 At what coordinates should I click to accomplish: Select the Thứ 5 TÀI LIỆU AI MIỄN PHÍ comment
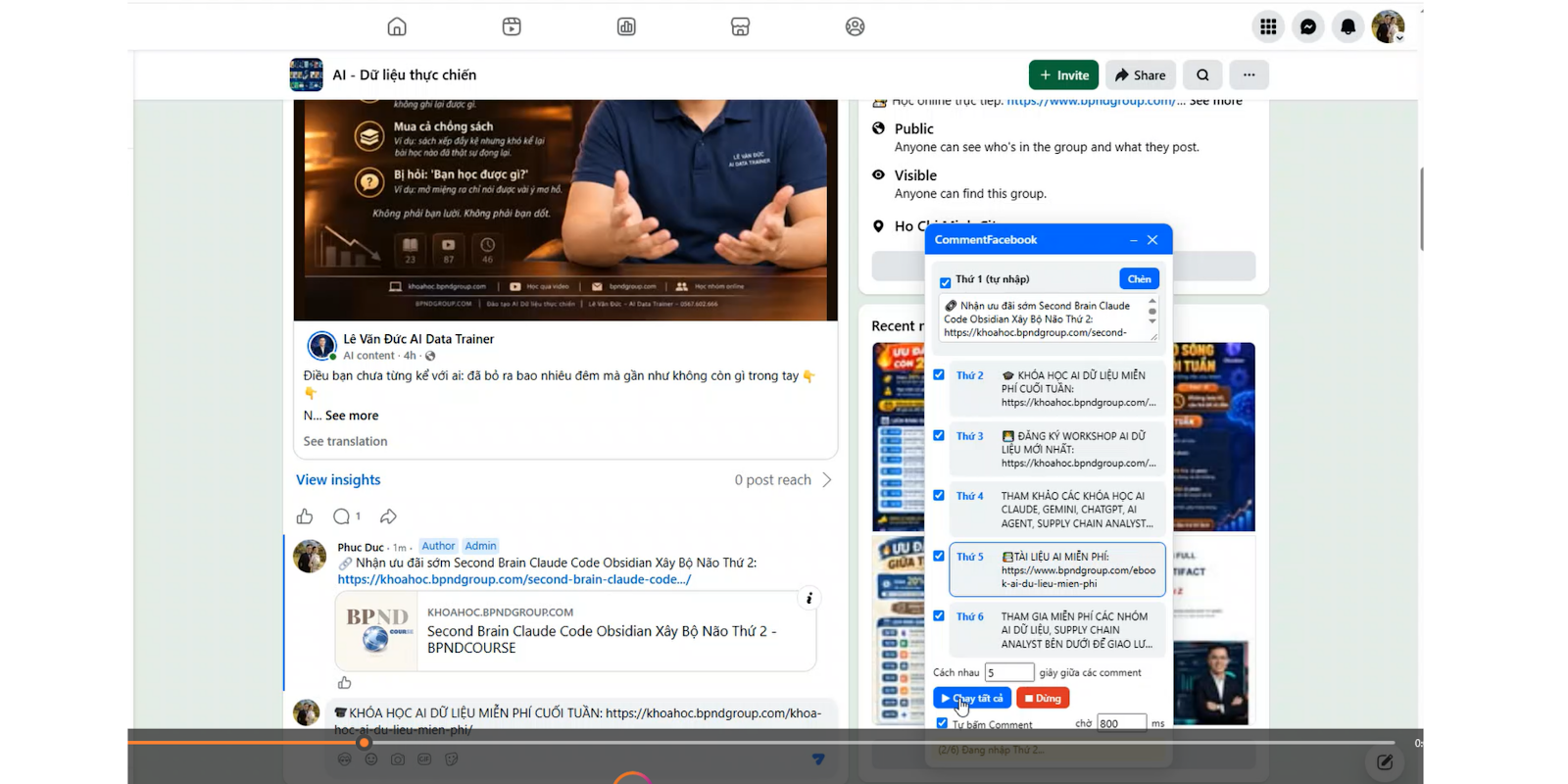coord(1057,569)
